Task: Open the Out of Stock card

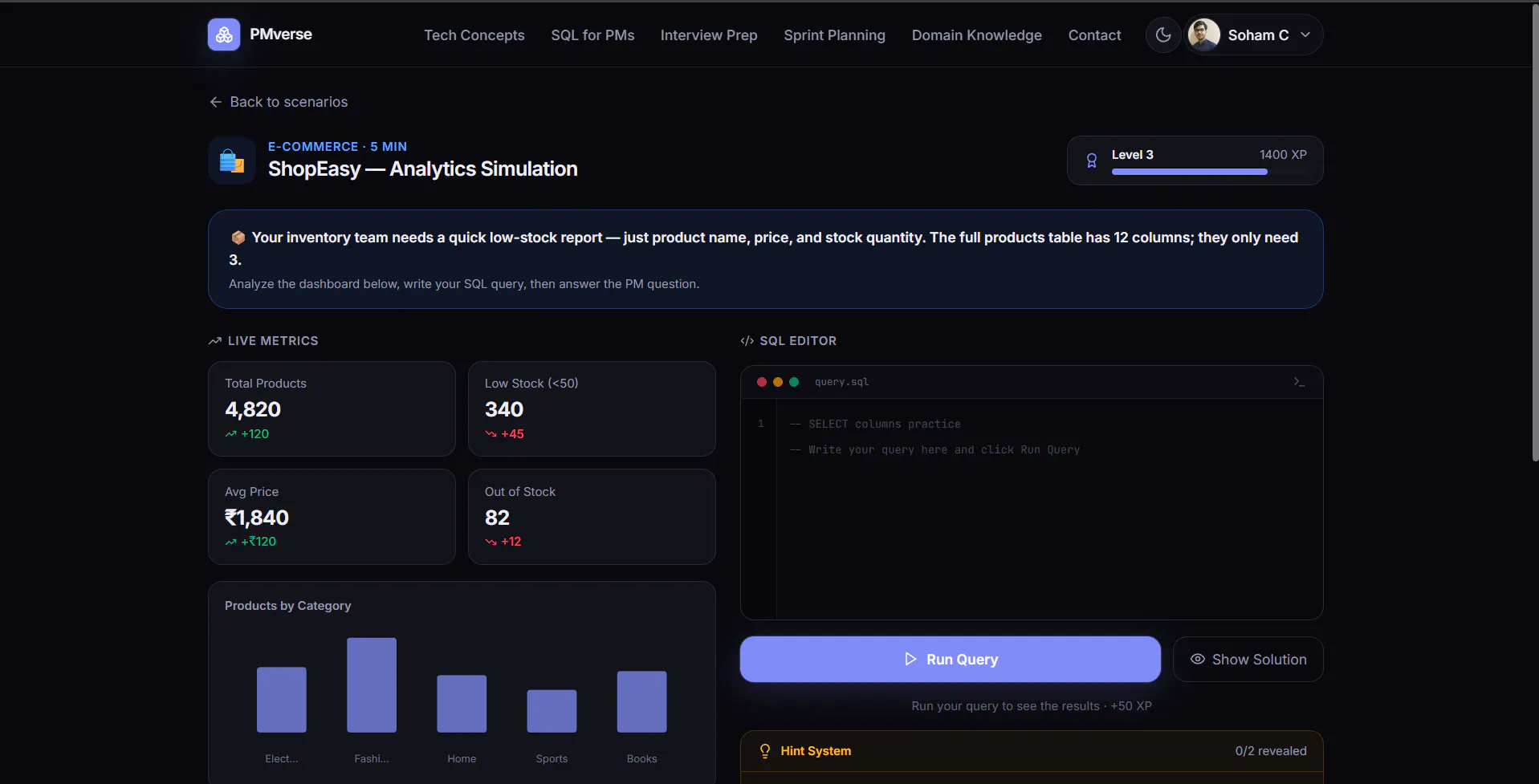Action: [592, 517]
